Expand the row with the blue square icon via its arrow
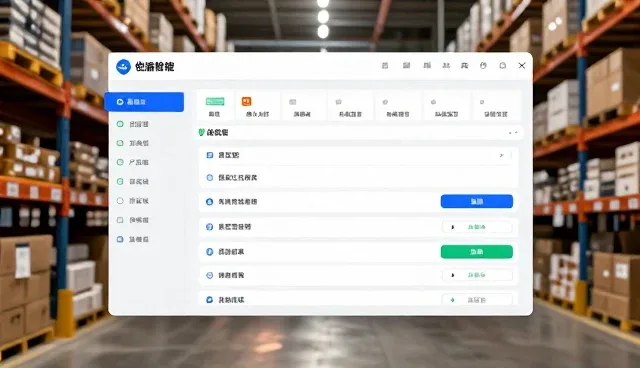 click(502, 155)
